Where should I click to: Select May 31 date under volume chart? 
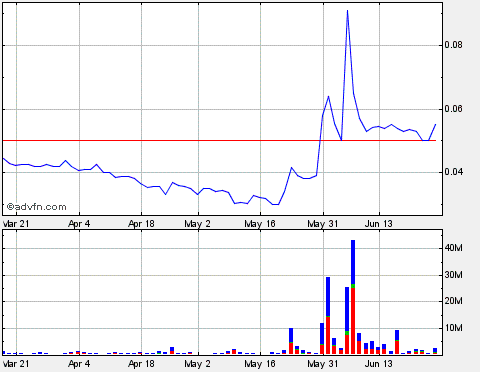click(323, 364)
